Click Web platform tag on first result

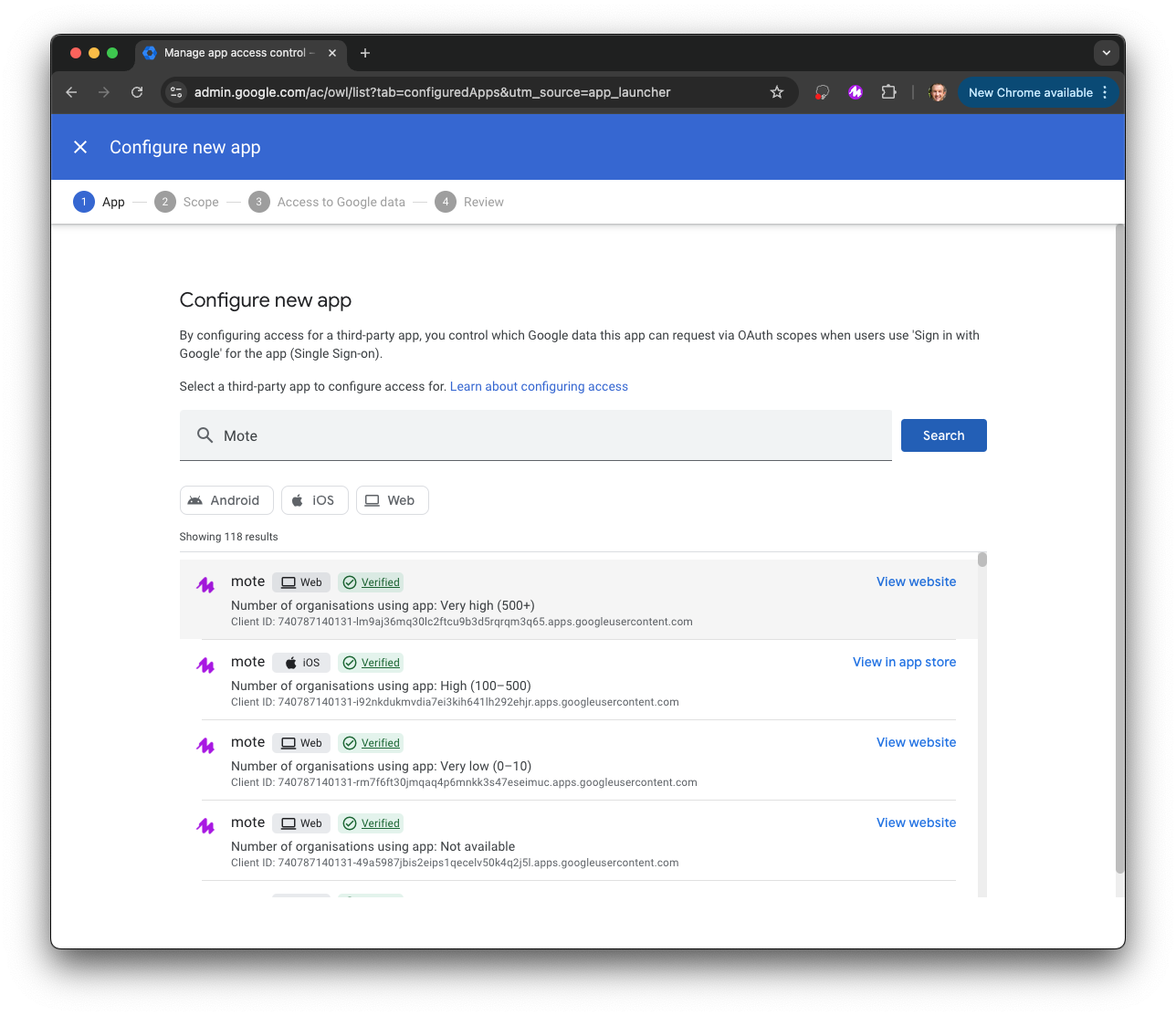click(x=301, y=582)
